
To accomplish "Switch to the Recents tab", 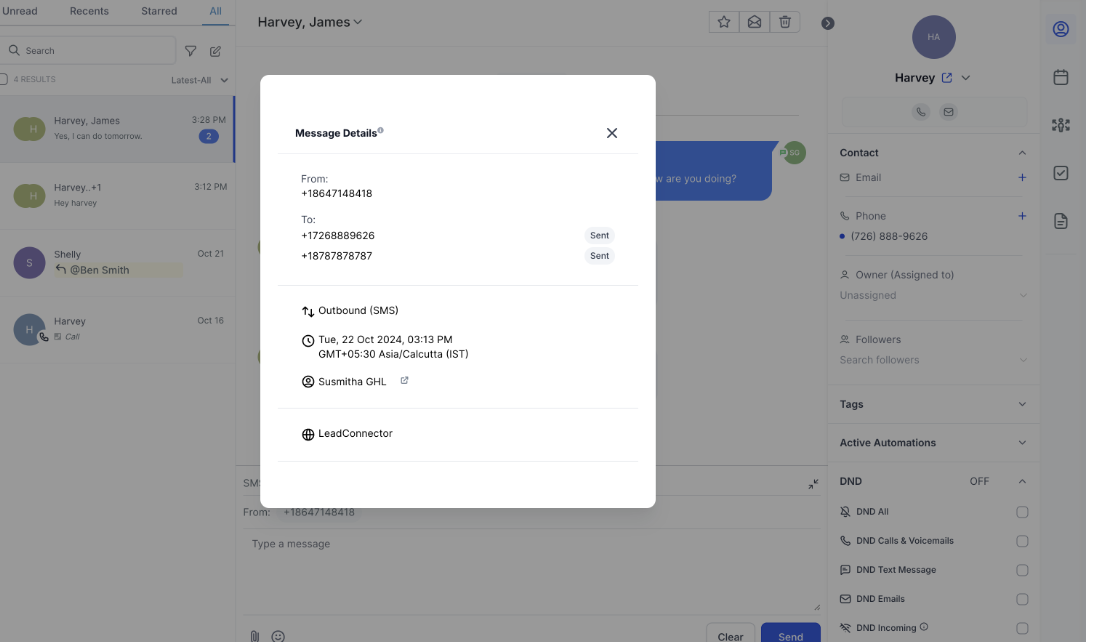I will (89, 11).
